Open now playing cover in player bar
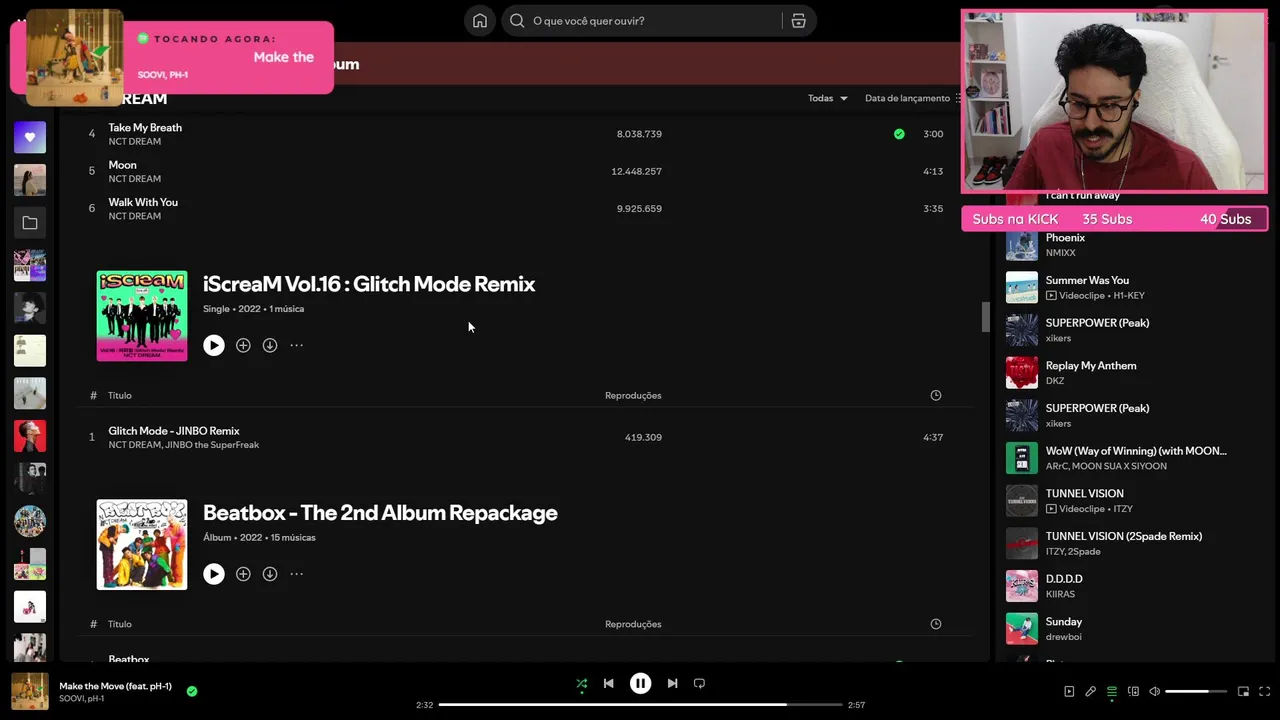Screen dimensions: 1280x720 point(30,691)
